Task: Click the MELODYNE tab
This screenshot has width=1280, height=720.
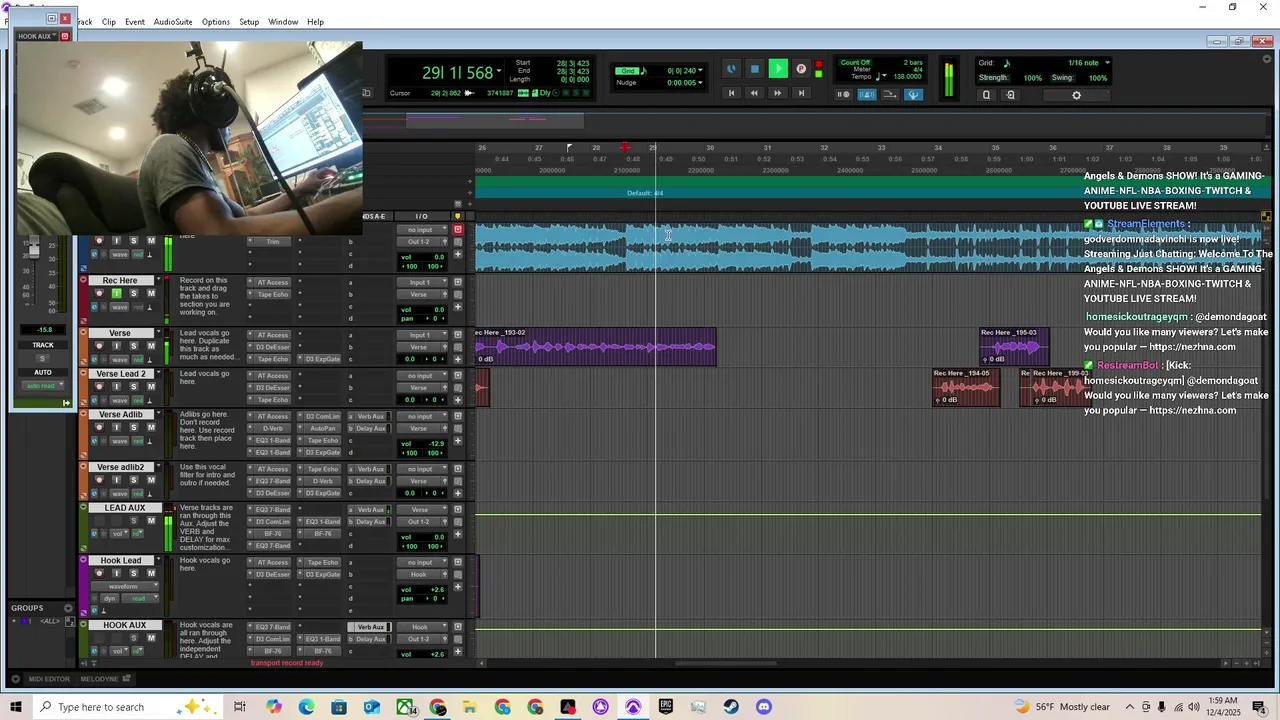Action: tap(99, 679)
